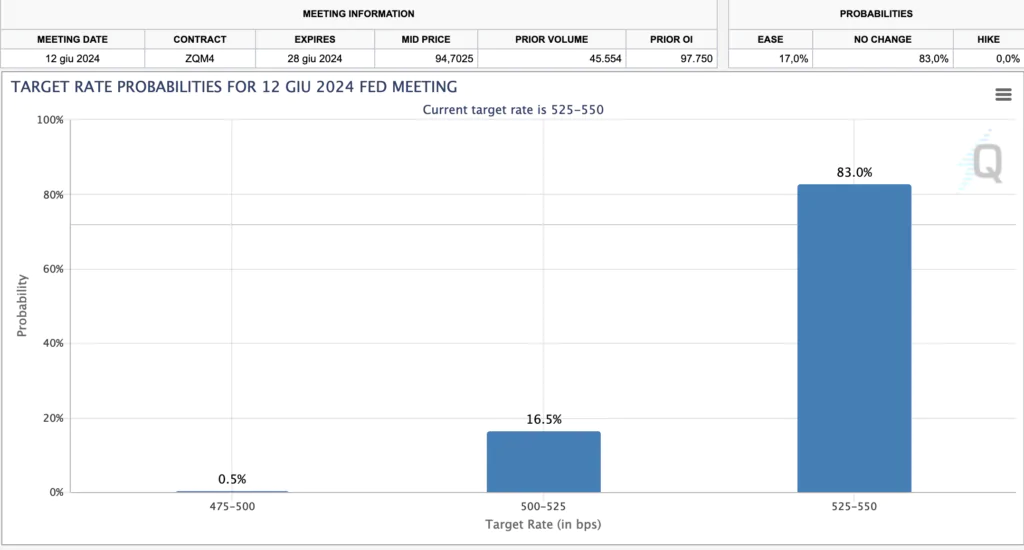Click the 'Target Rate (in bps)' axis title
The image size is (1024, 550).
coord(543,524)
